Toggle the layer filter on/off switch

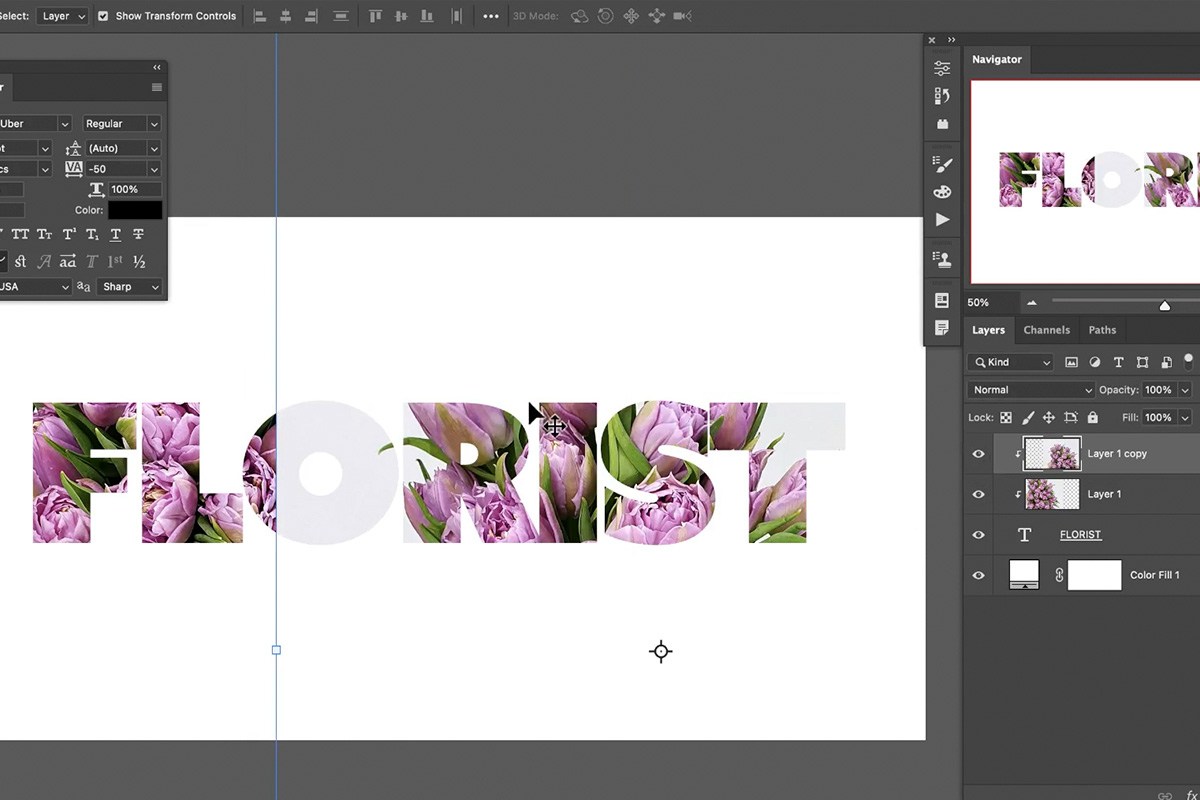pos(1189,360)
